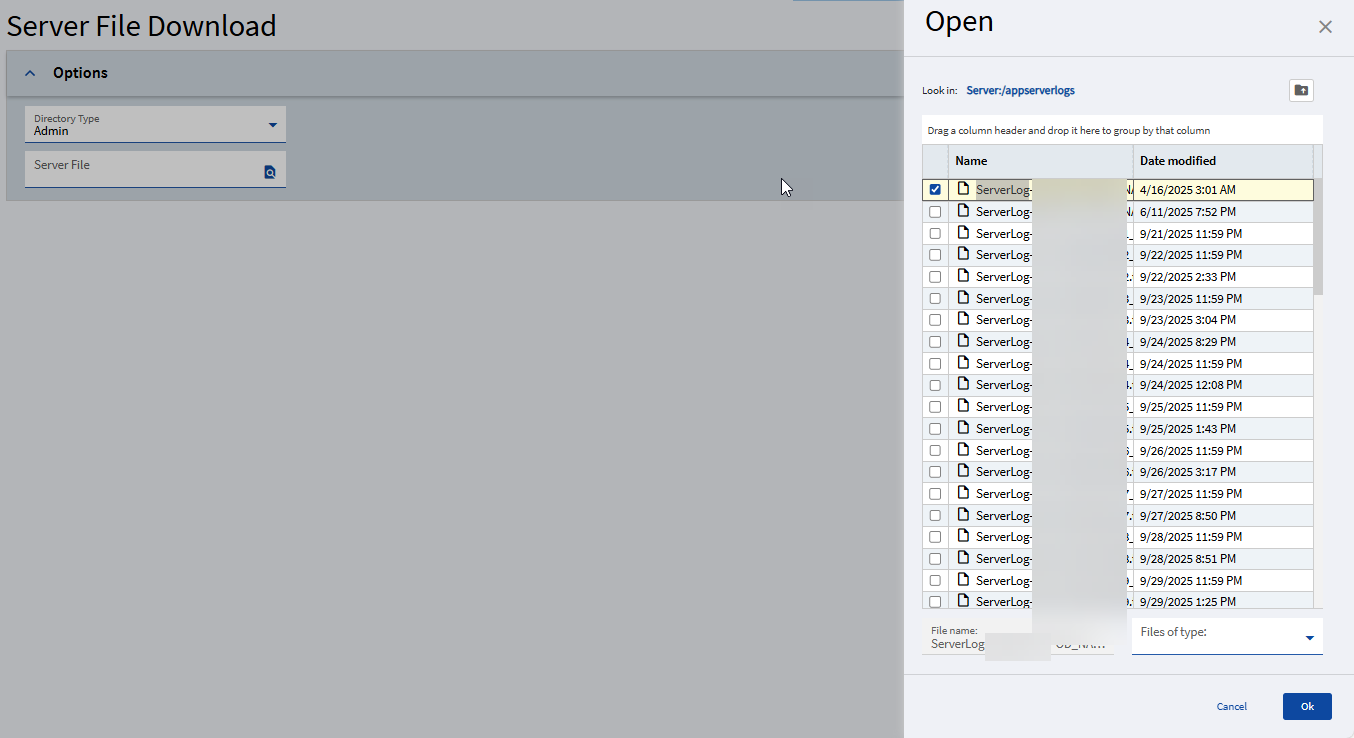Select the date cell 9/22/2025 2:33 PM
The height and width of the screenshot is (738, 1354).
1223,277
